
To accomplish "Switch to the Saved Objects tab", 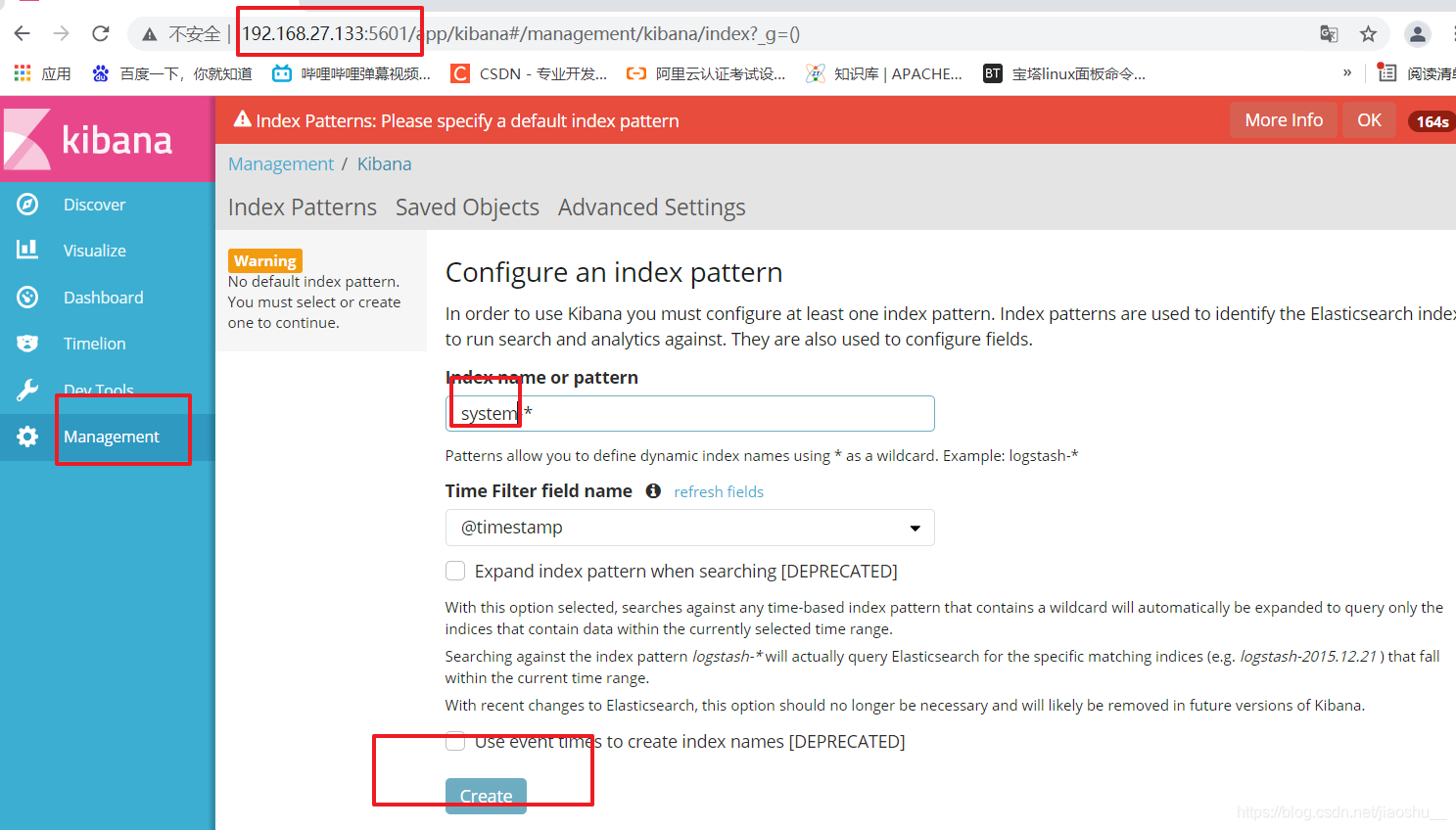I will [467, 207].
